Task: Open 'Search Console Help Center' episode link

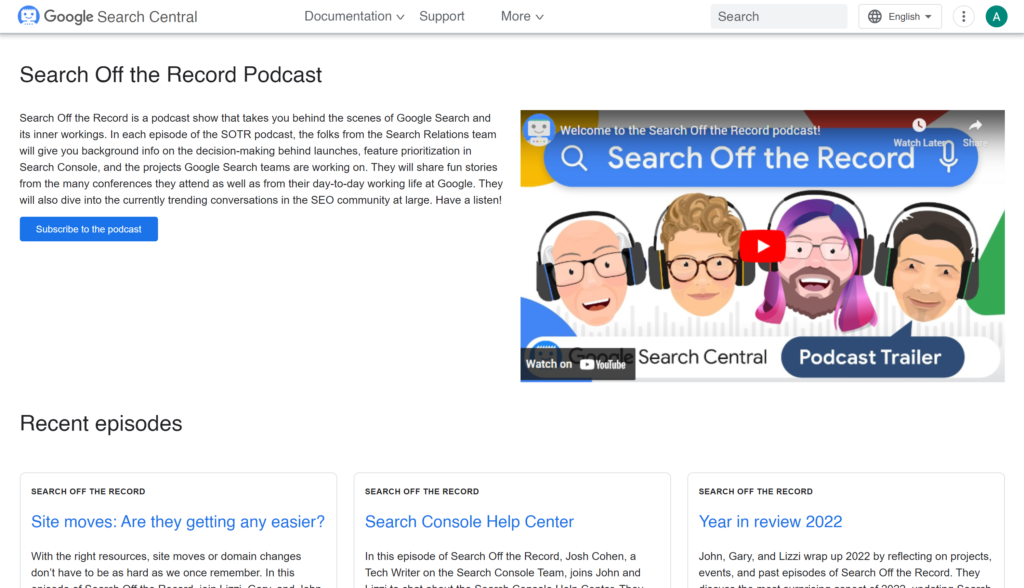Action: point(469,521)
